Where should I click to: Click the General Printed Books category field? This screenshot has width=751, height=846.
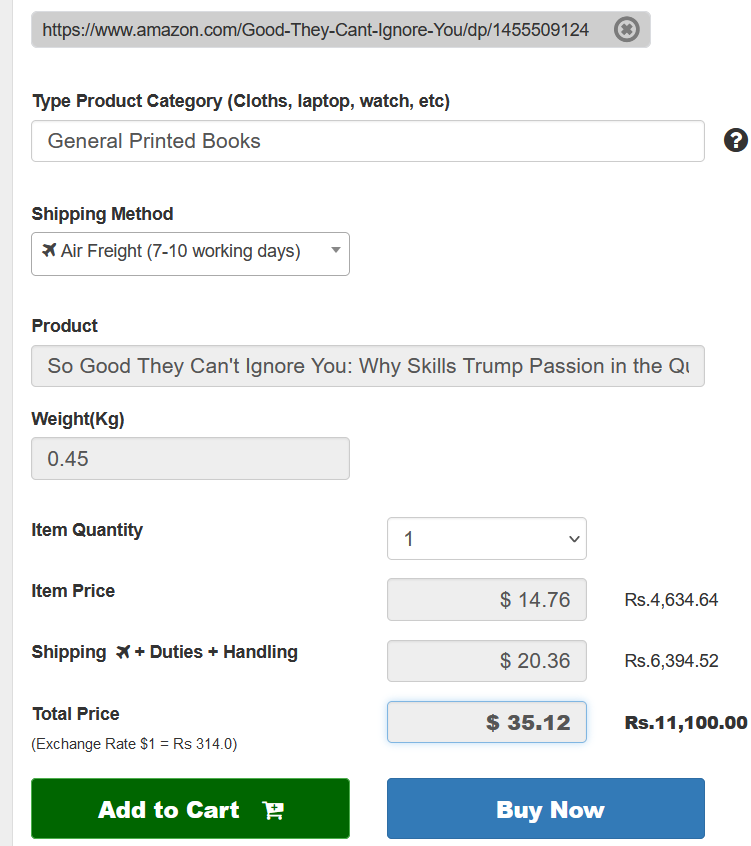pyautogui.click(x=367, y=141)
